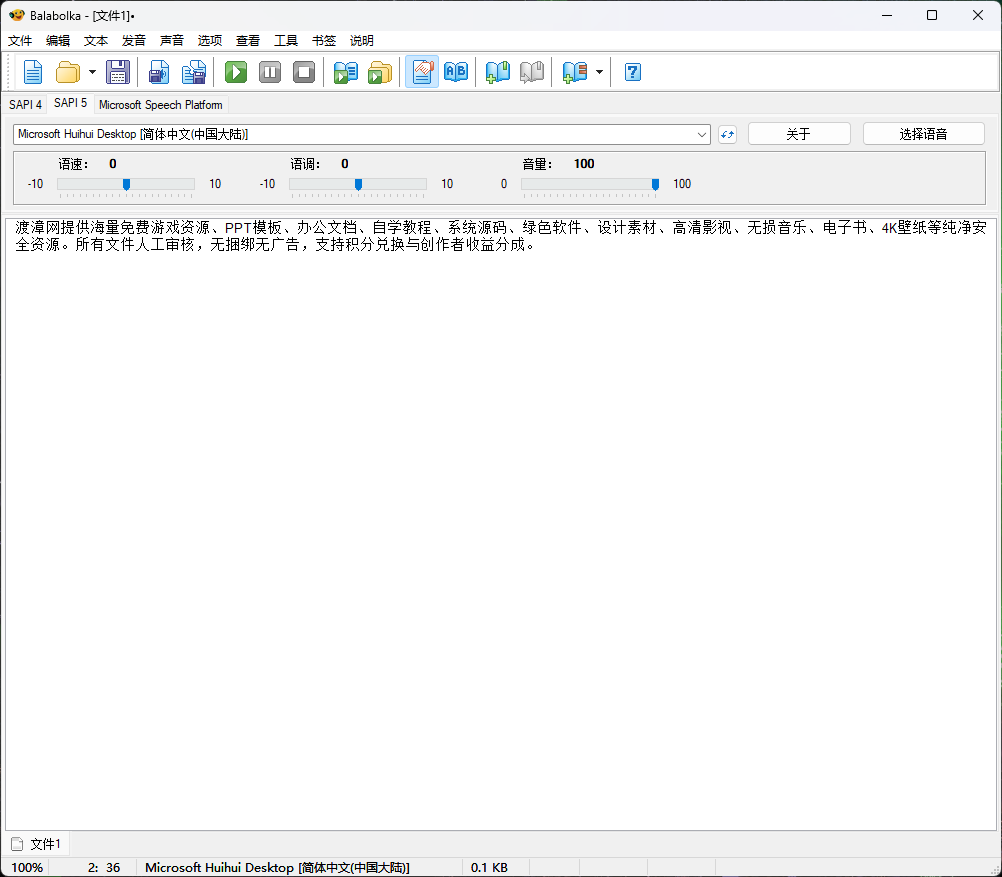
Task: Switch to the SAPI 4 tab
Action: point(25,105)
